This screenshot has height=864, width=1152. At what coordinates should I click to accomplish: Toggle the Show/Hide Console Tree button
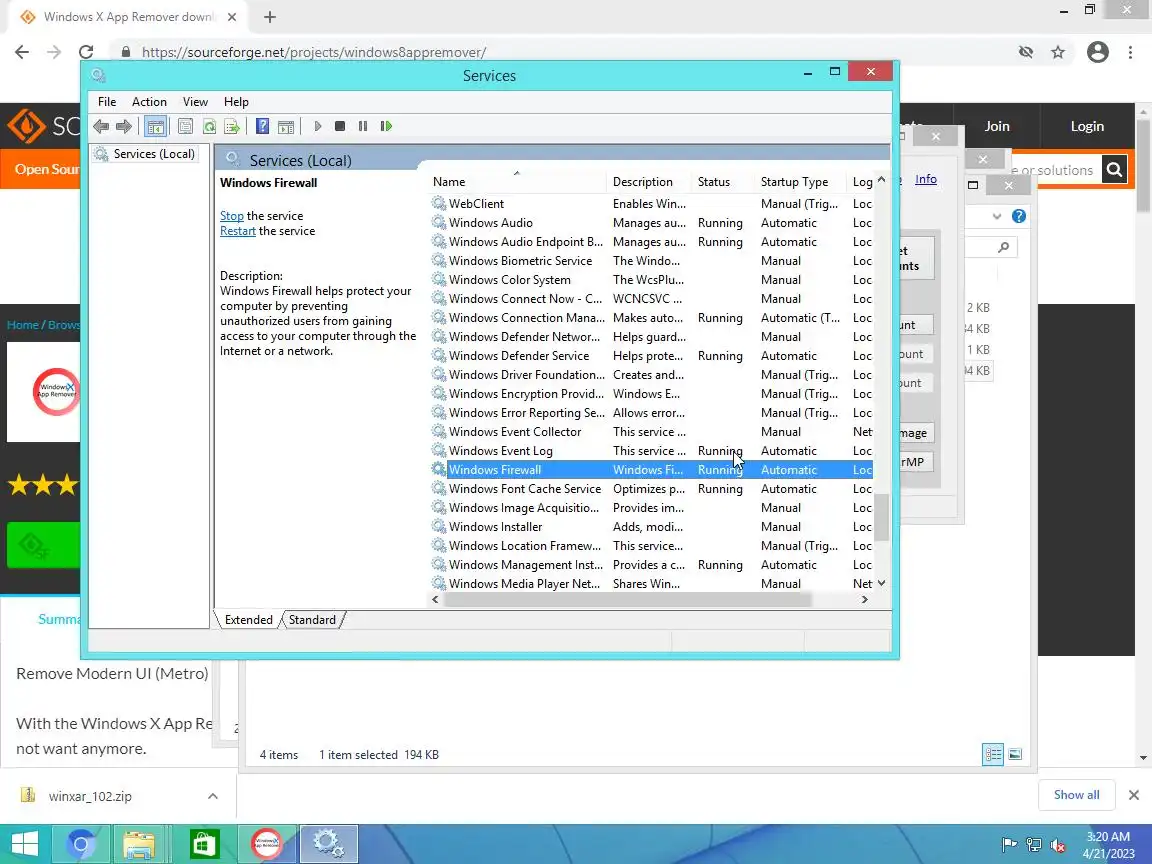155,126
